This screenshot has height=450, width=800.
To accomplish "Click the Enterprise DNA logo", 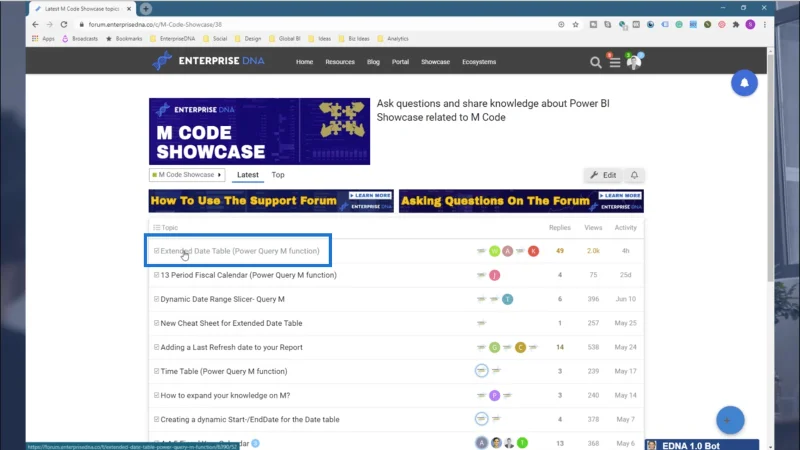I will pos(208,61).
